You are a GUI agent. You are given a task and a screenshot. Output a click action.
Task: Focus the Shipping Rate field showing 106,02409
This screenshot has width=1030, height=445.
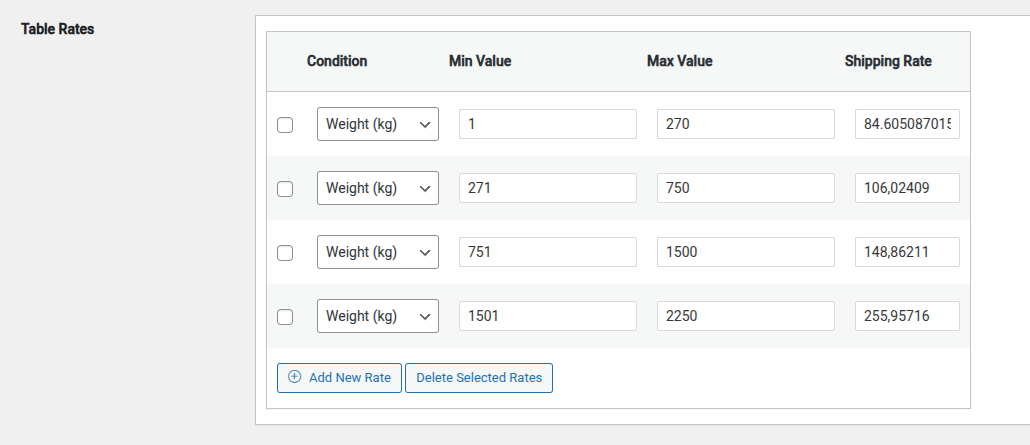[907, 188]
